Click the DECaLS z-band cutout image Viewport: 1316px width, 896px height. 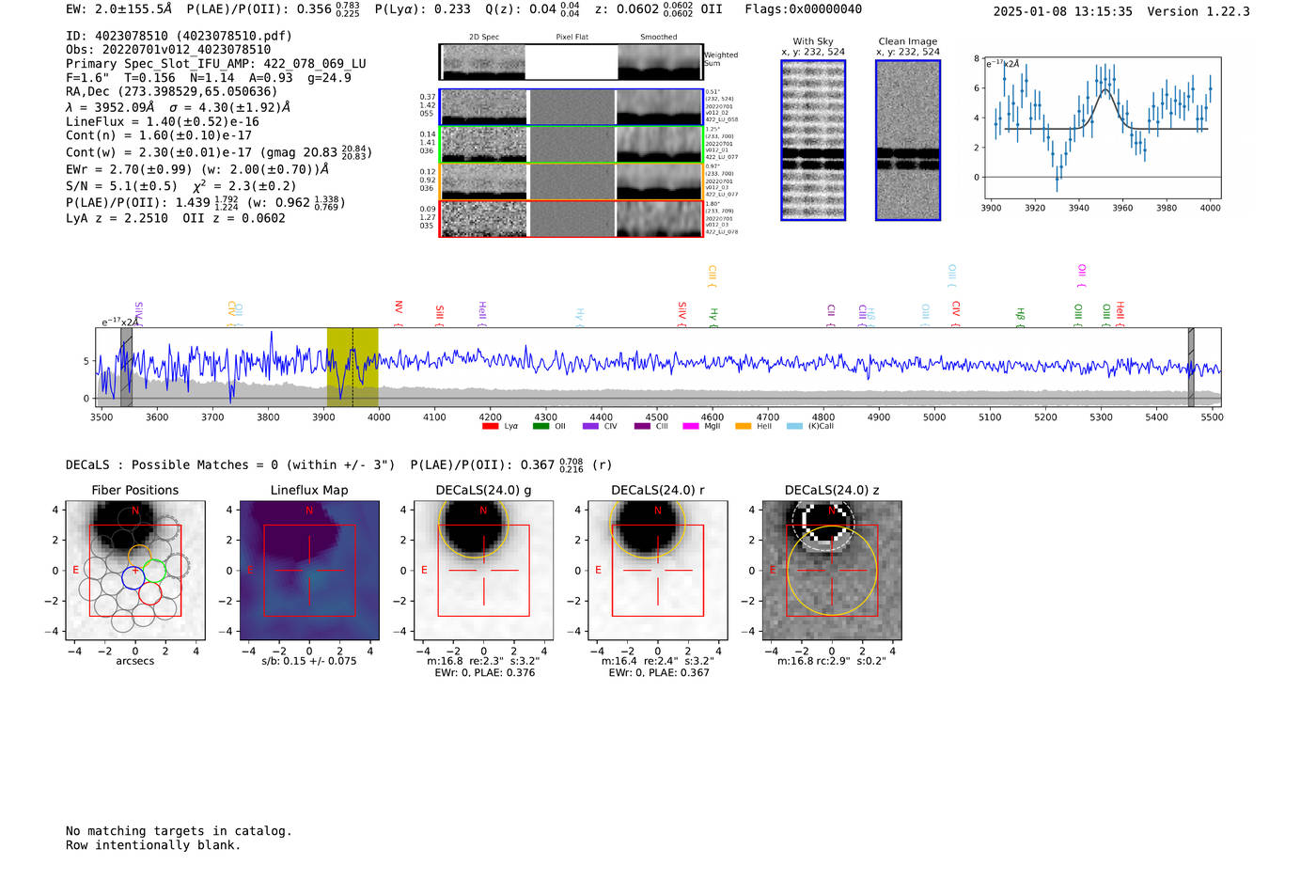[x=832, y=571]
